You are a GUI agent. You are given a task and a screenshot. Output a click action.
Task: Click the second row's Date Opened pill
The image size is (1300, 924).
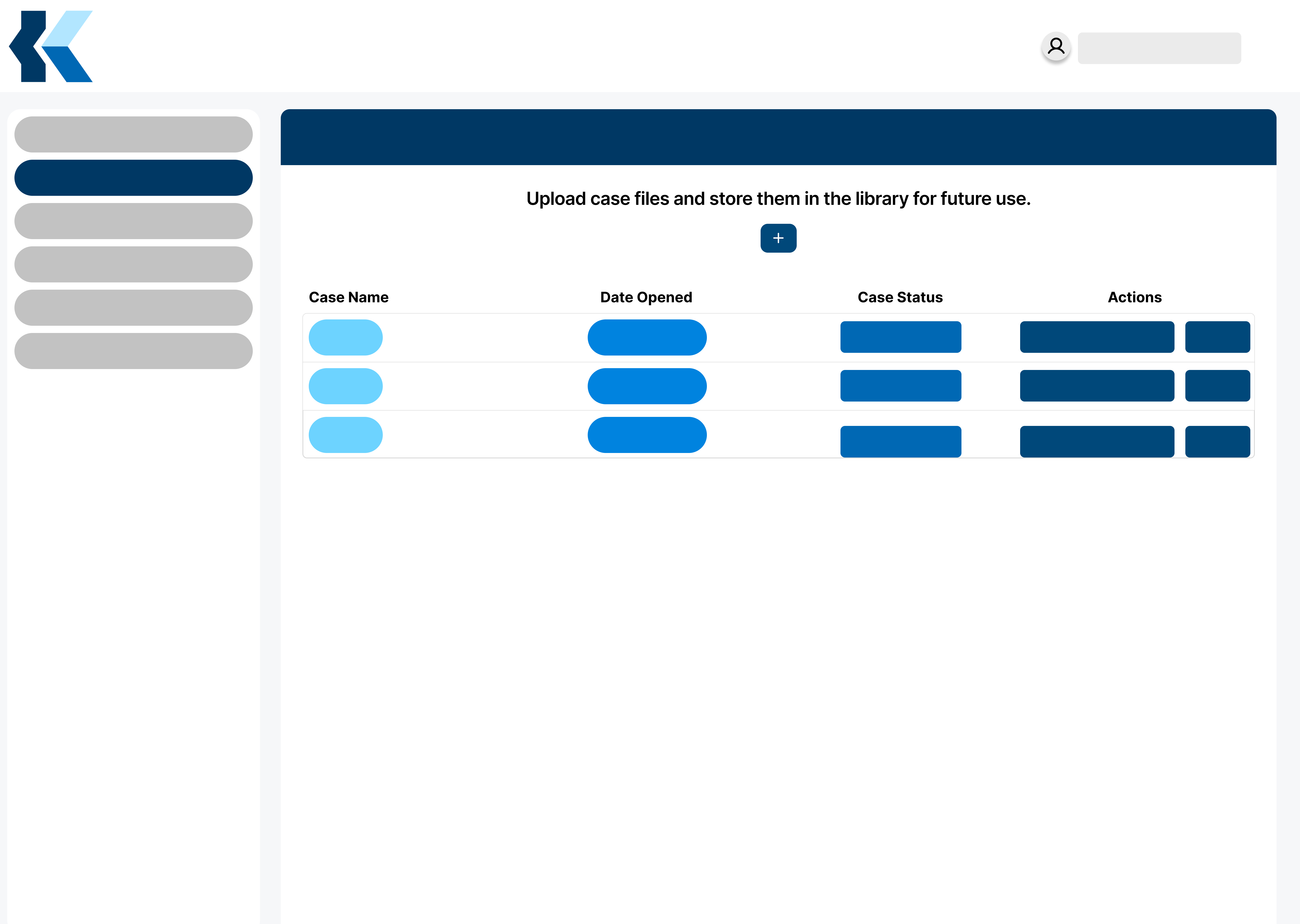click(x=647, y=386)
